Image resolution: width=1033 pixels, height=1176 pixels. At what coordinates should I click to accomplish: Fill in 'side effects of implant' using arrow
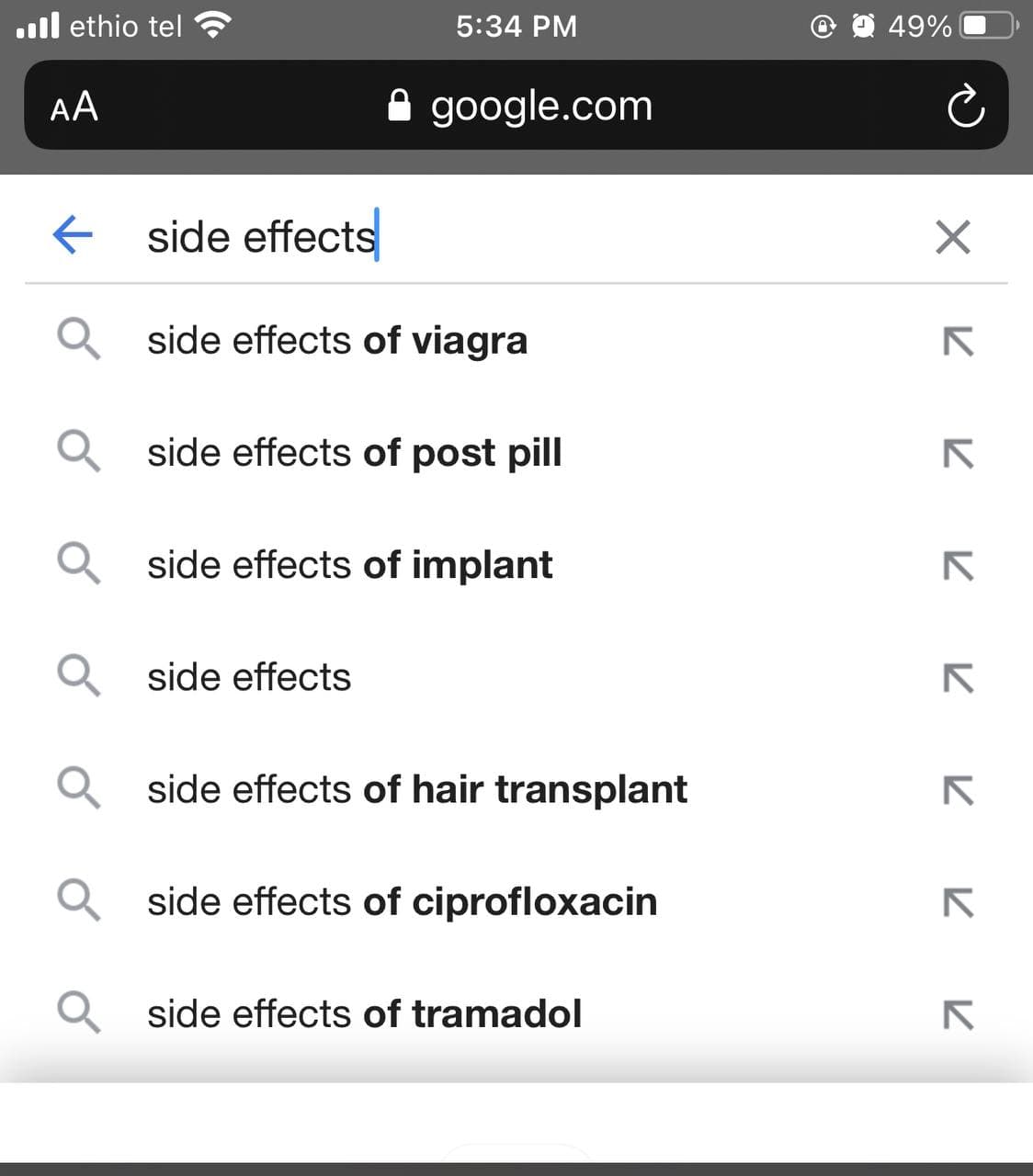click(x=958, y=566)
